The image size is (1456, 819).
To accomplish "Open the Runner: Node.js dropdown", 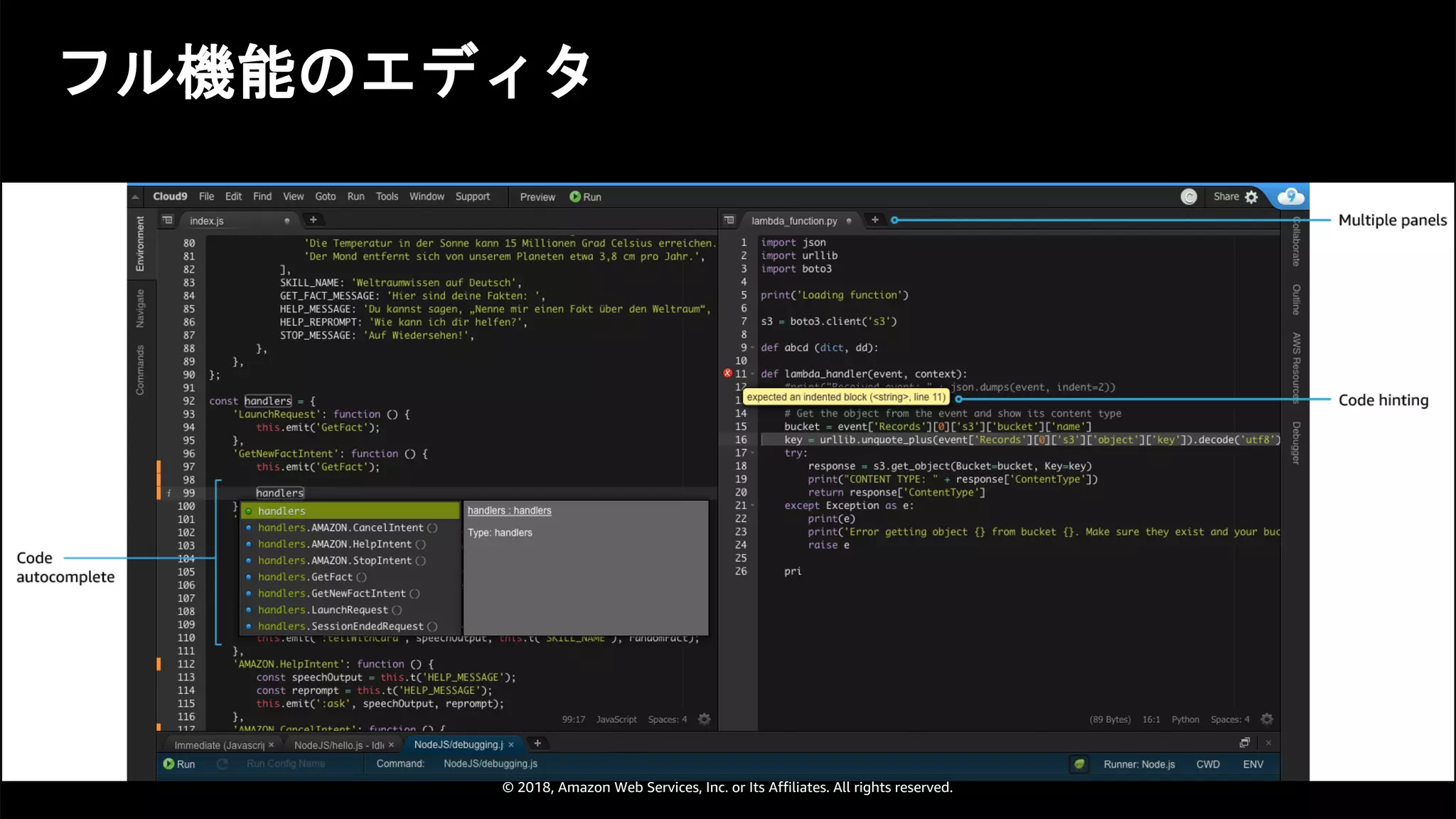I will (1139, 764).
